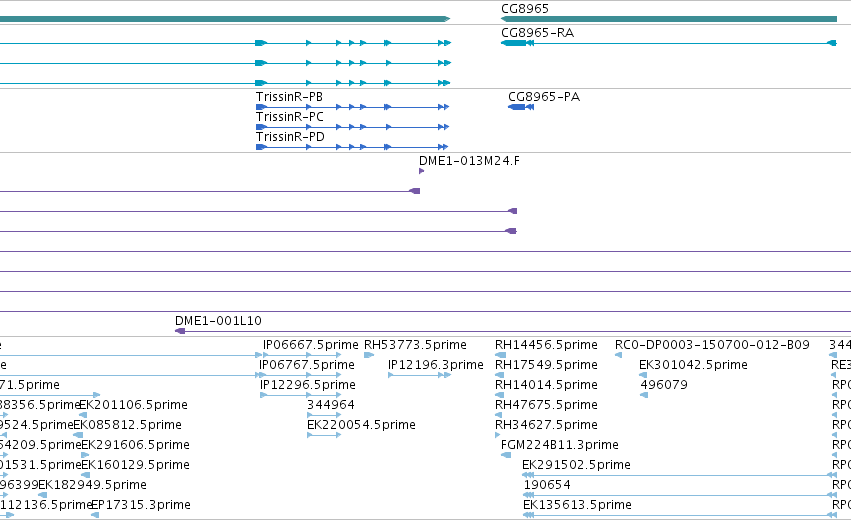Select the EP17315.3prime label
The width and height of the screenshot is (851, 520).
click(x=141, y=505)
